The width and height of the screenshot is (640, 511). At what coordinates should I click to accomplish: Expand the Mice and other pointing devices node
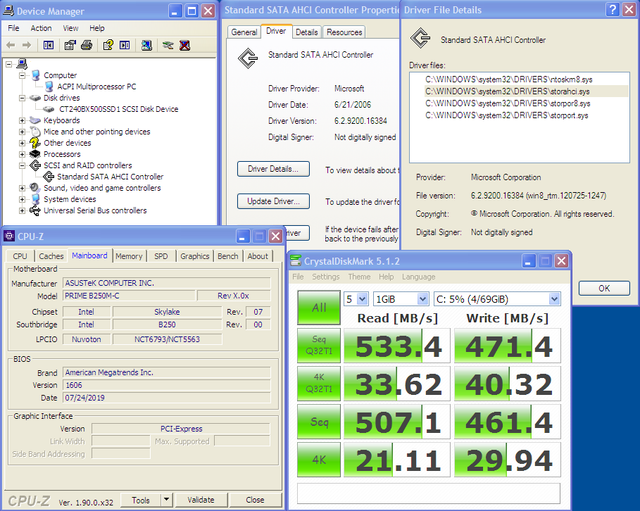[22, 131]
